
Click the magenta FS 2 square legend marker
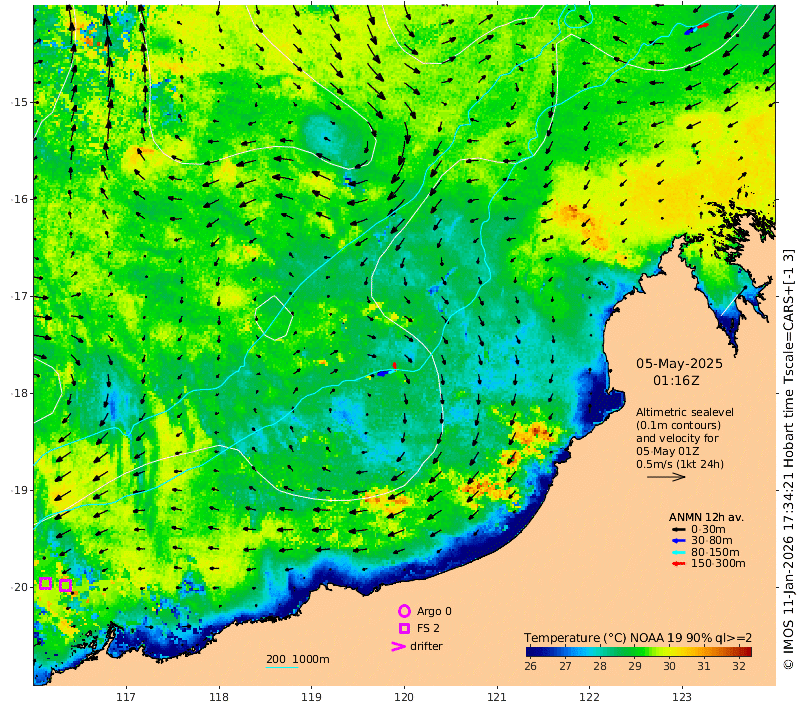405,628
